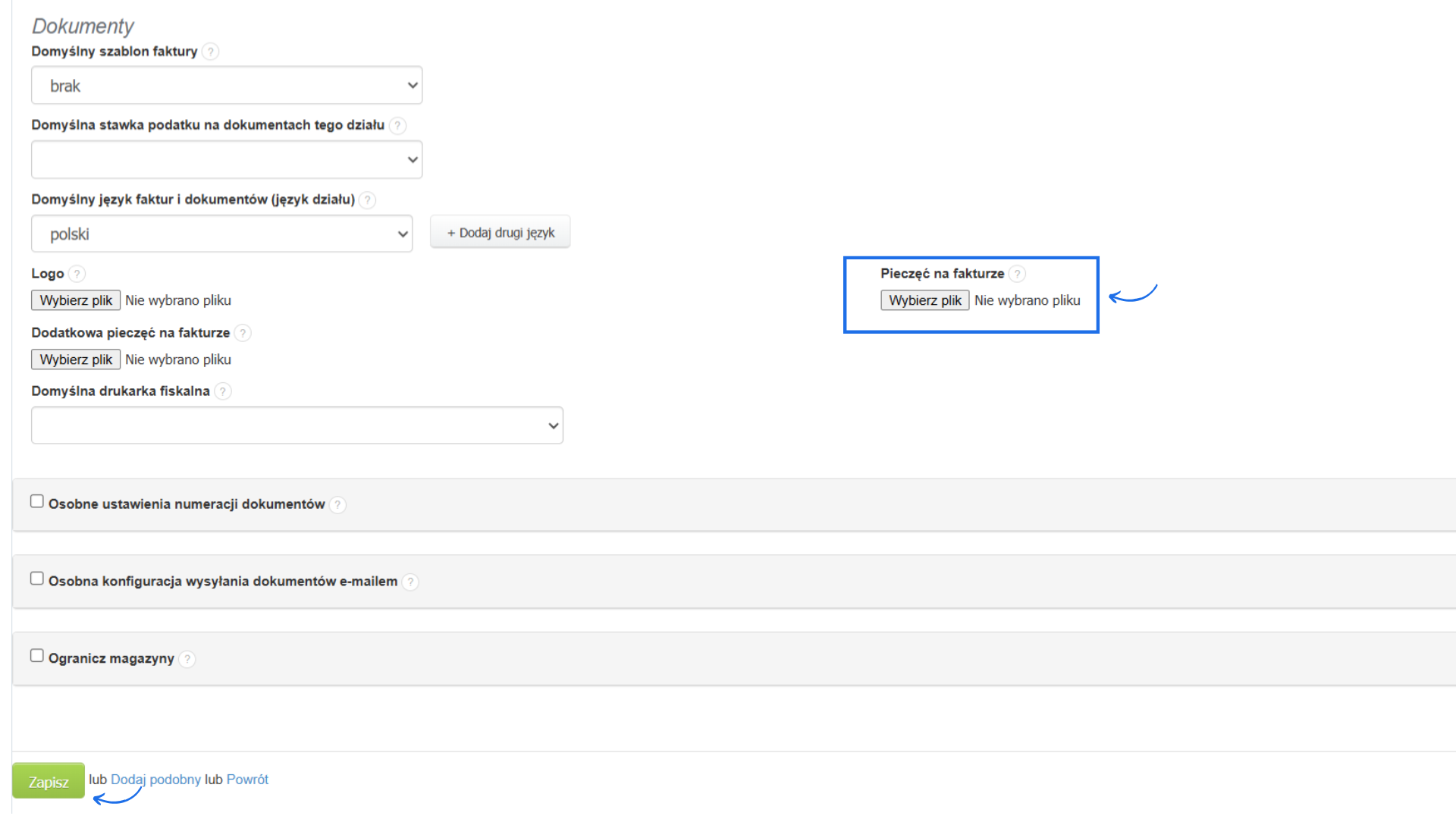Click help icon beside Ogranicz magazyny
This screenshot has height=819, width=1456.
(187, 659)
